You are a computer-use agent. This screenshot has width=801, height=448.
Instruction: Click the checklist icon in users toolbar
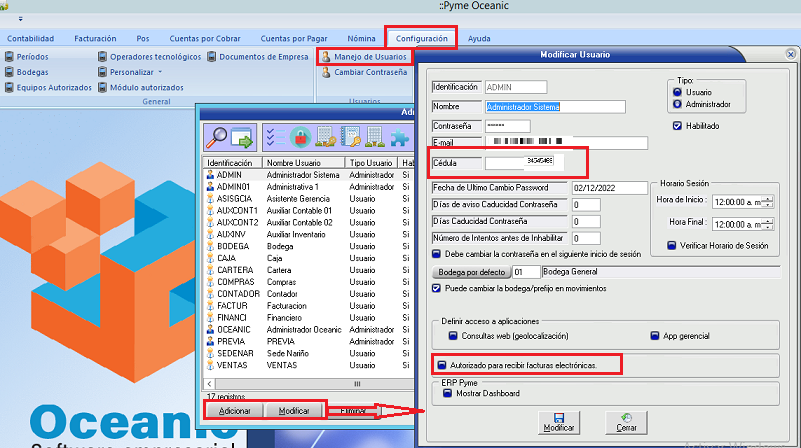click(x=272, y=137)
